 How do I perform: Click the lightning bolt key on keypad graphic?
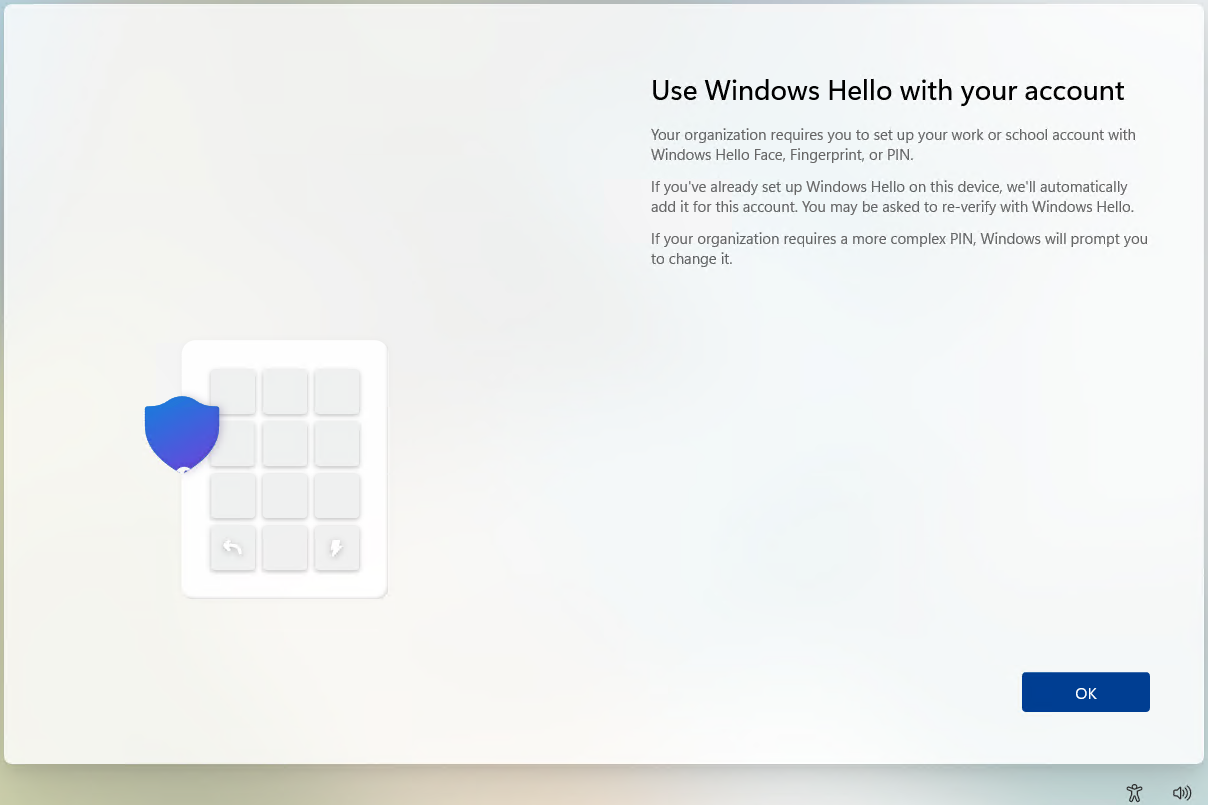click(x=337, y=548)
